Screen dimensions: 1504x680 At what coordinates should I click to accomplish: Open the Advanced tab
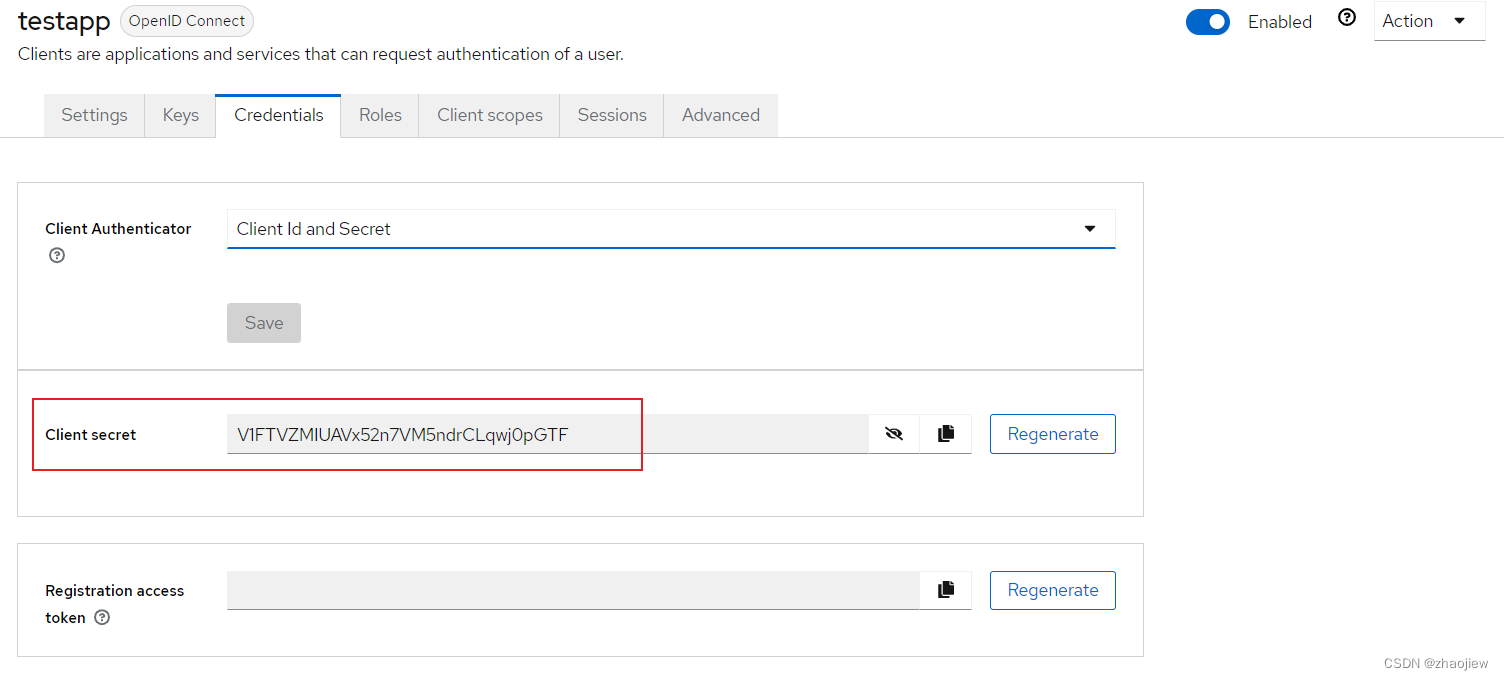(721, 115)
